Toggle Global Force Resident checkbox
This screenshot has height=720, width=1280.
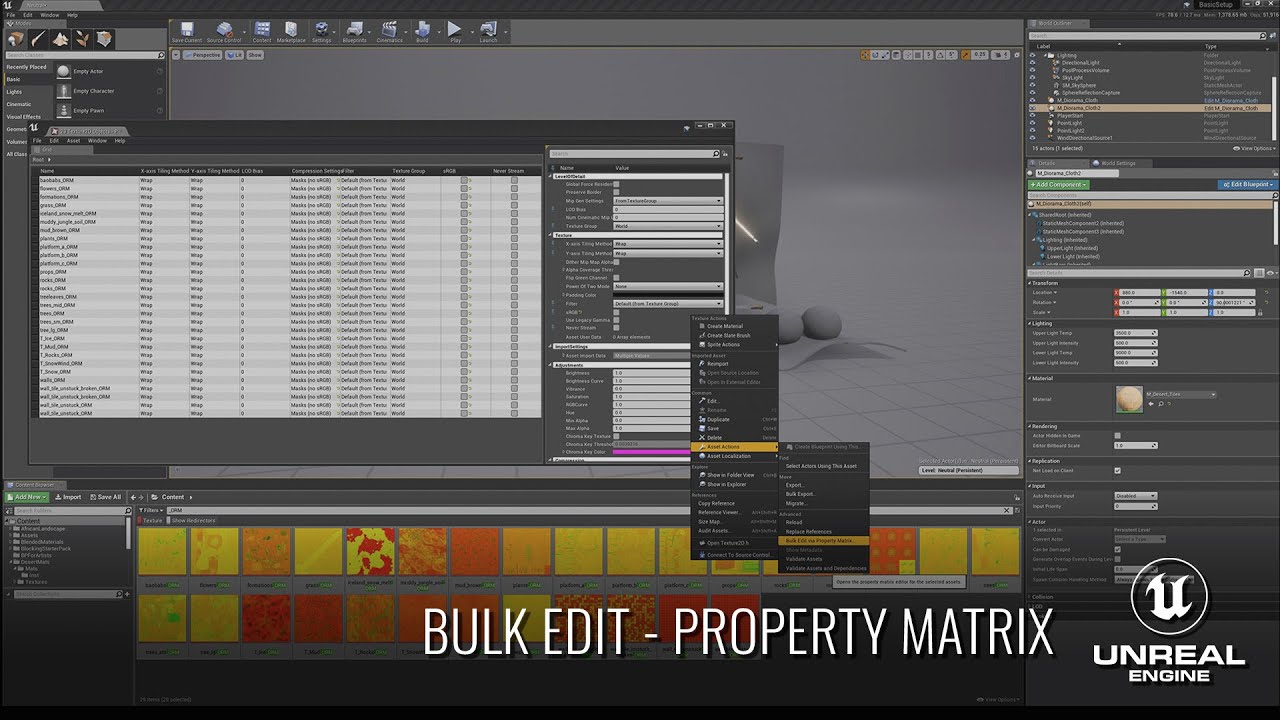click(616, 184)
